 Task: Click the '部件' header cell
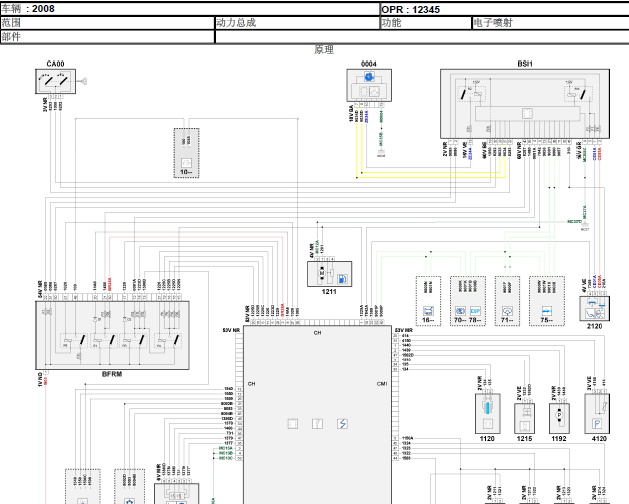(x=108, y=37)
